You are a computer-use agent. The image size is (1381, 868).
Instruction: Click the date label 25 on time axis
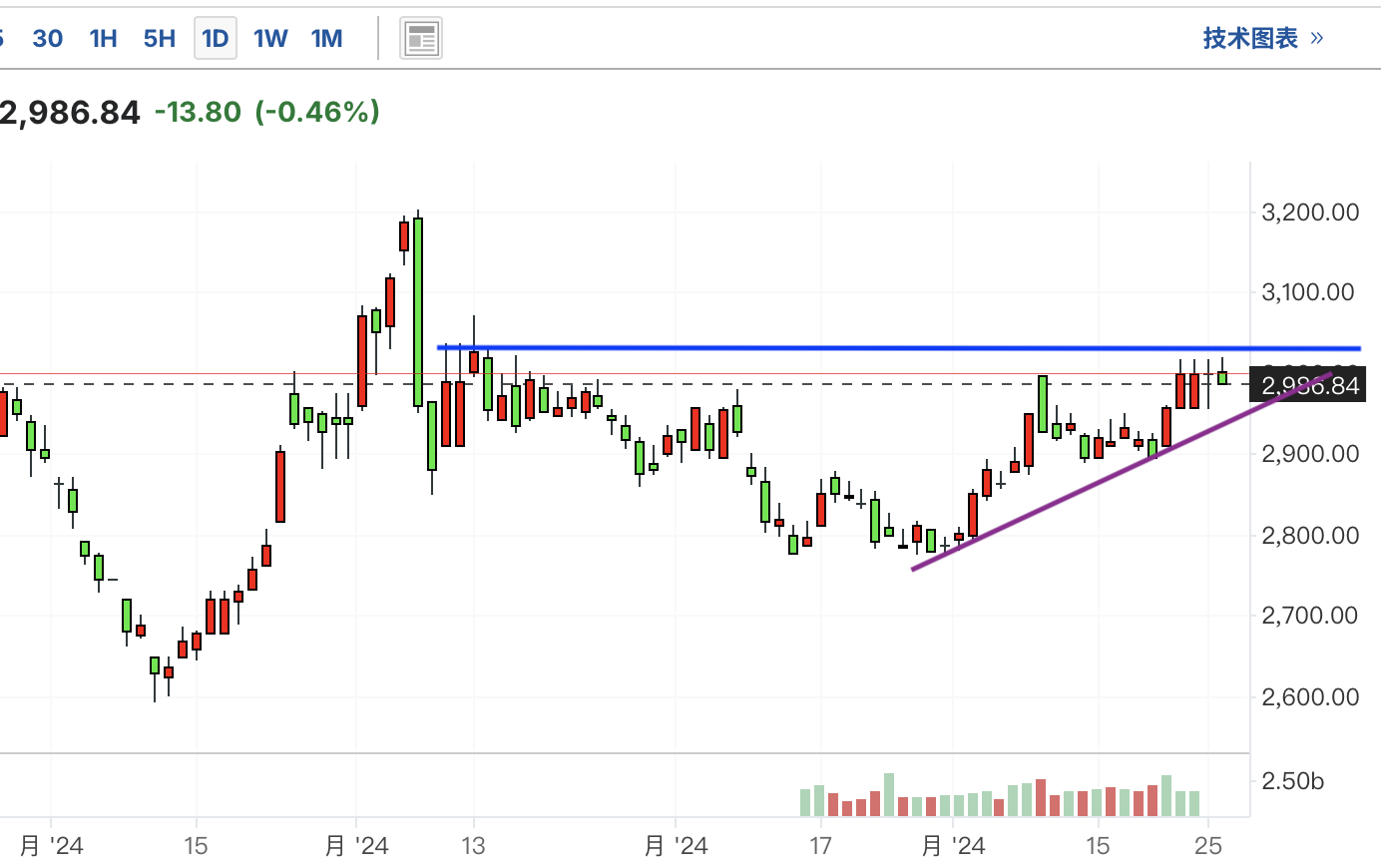tap(1208, 846)
